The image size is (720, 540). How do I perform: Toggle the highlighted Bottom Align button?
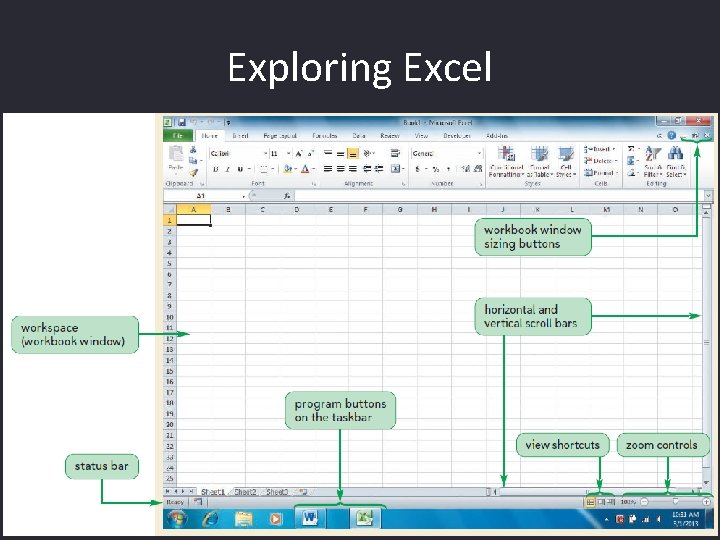point(353,153)
